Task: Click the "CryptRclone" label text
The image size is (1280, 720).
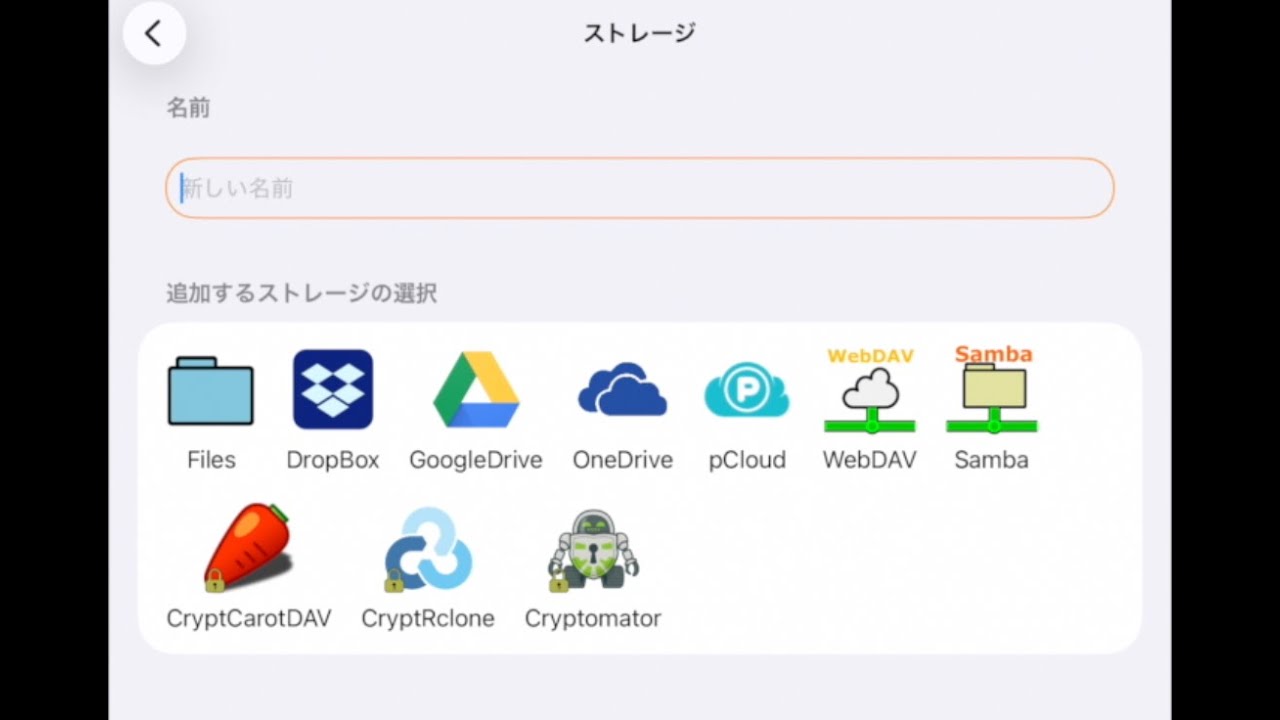Action: tap(427, 618)
